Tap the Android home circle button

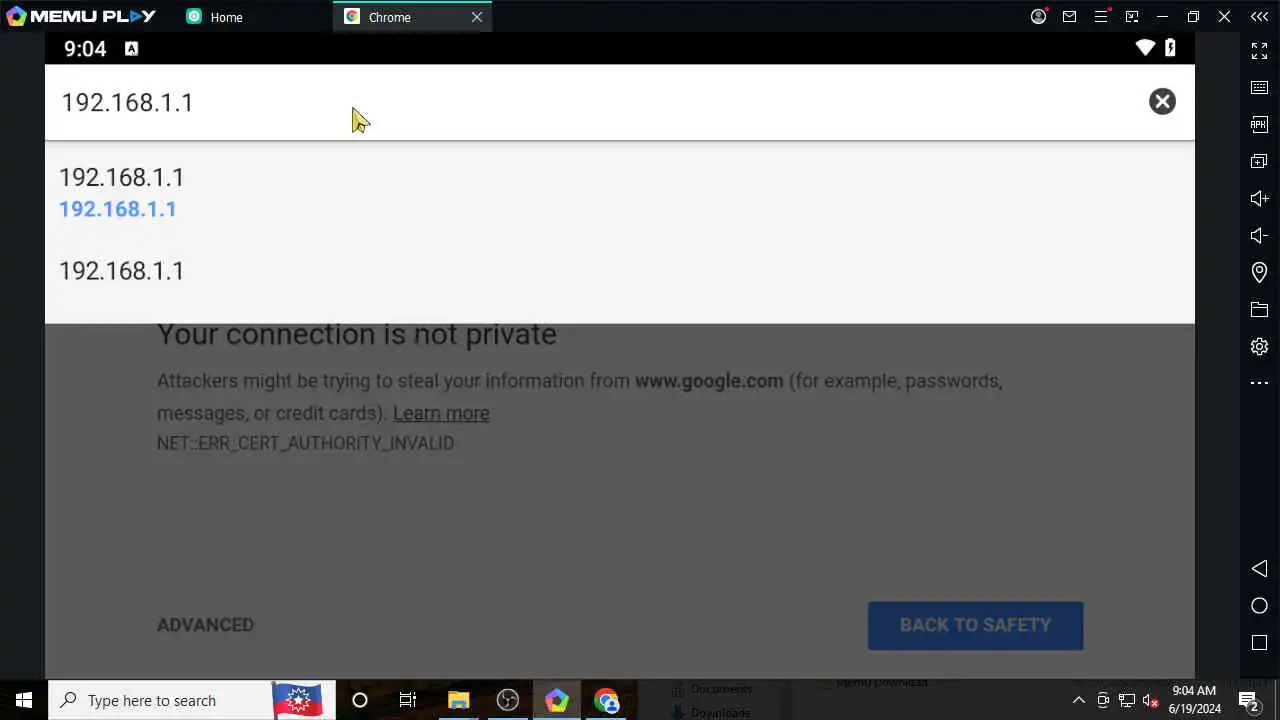1259,606
